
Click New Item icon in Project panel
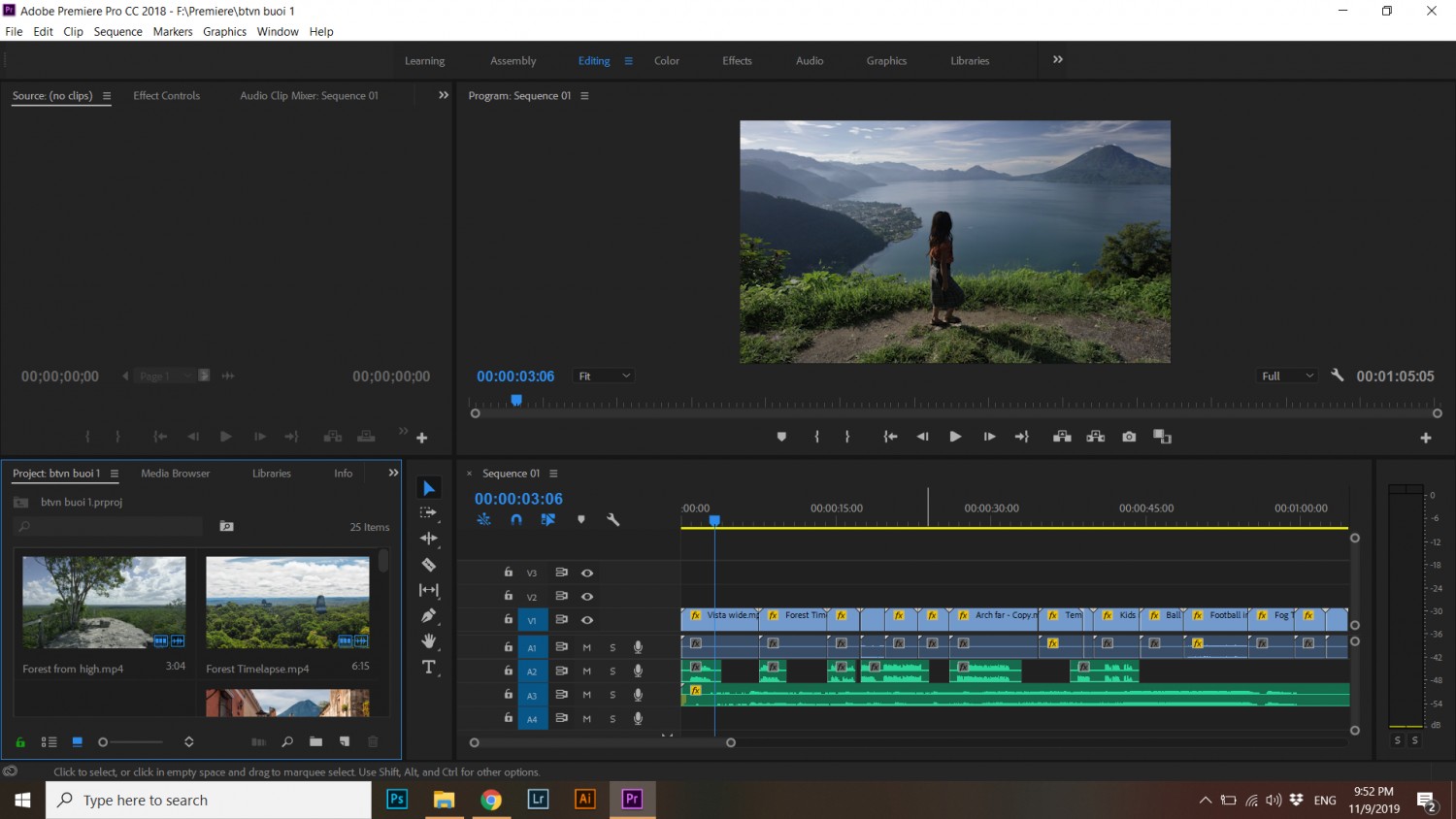click(344, 741)
